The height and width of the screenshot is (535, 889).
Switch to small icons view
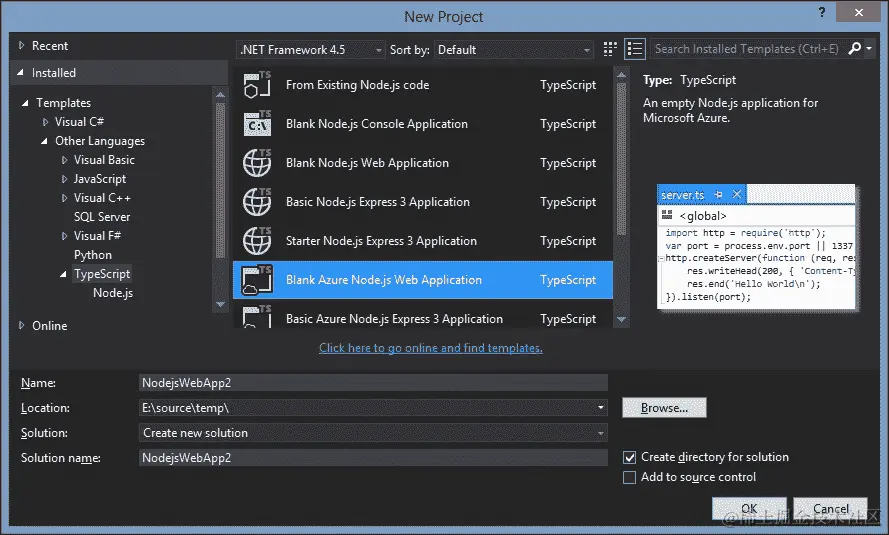[x=610, y=49]
